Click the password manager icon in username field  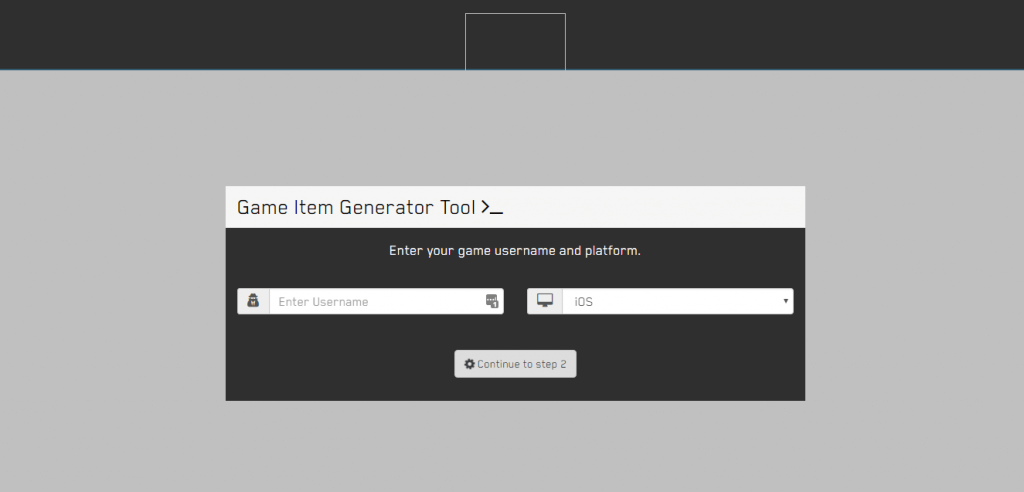pyautogui.click(x=492, y=301)
